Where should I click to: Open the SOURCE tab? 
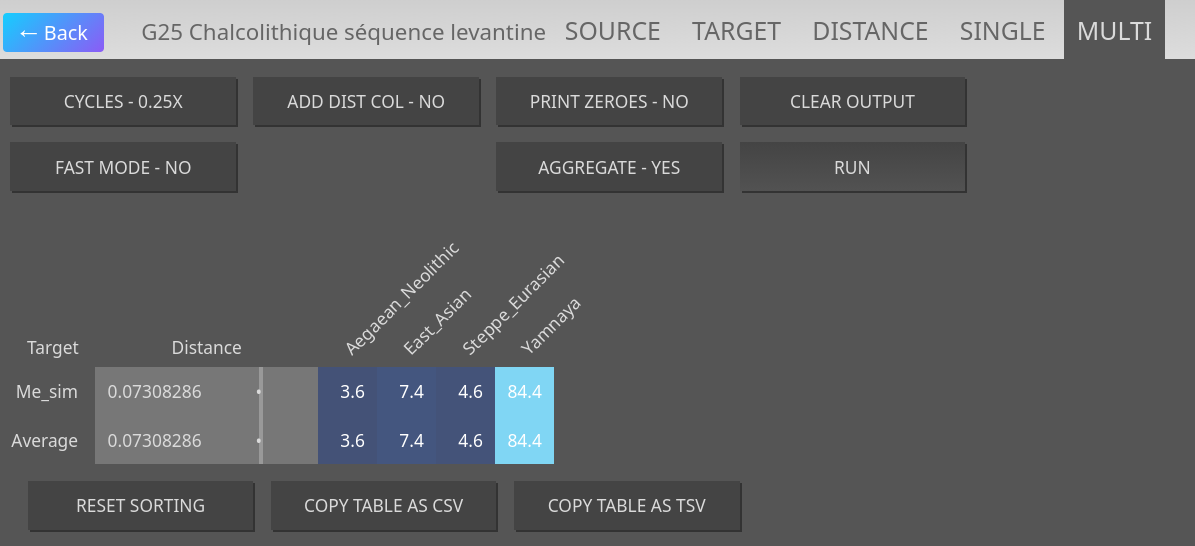pyautogui.click(x=612, y=31)
